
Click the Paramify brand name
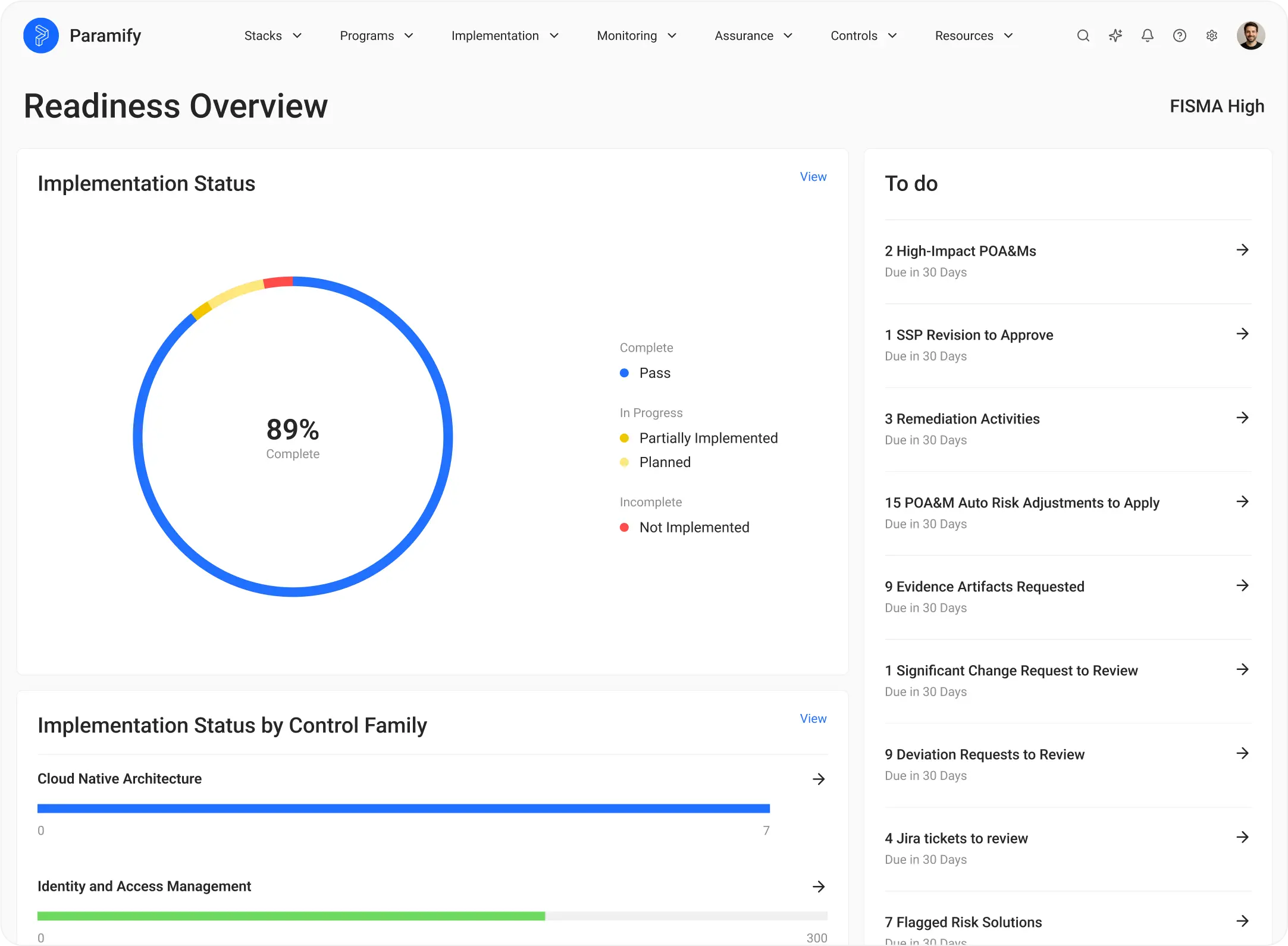click(105, 36)
